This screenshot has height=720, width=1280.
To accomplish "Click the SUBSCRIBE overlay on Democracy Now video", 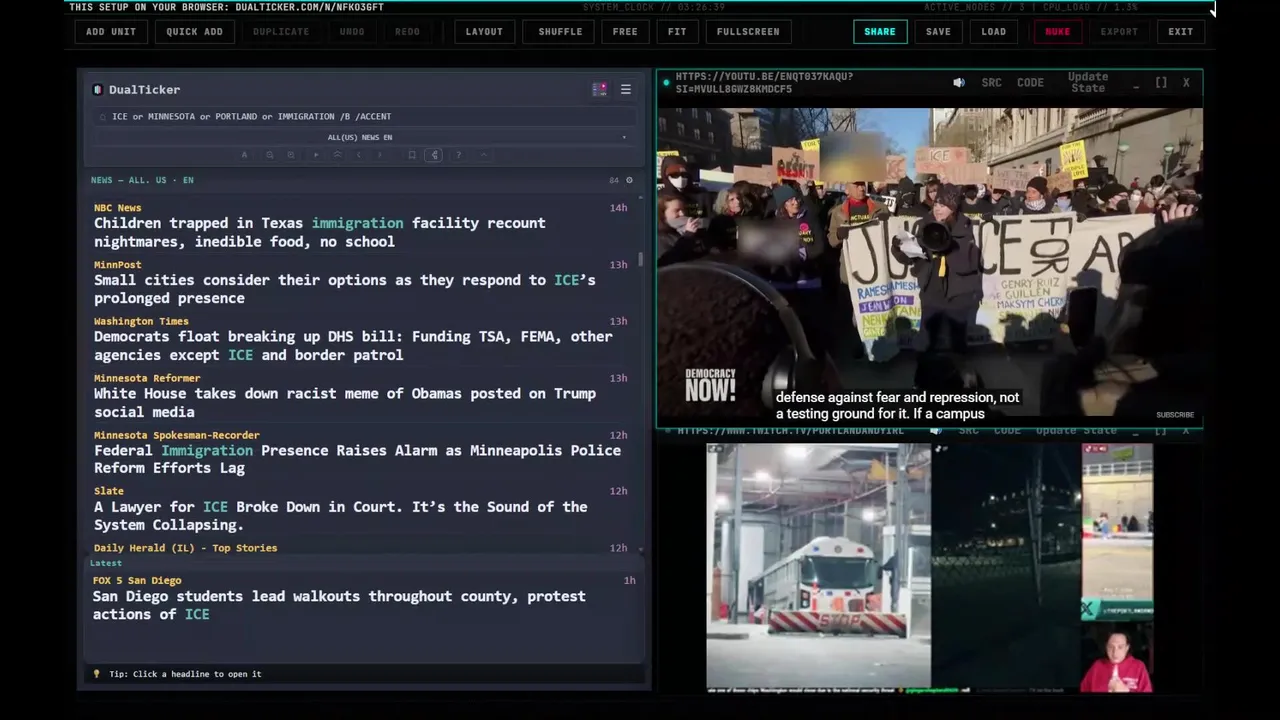I will click(1175, 414).
